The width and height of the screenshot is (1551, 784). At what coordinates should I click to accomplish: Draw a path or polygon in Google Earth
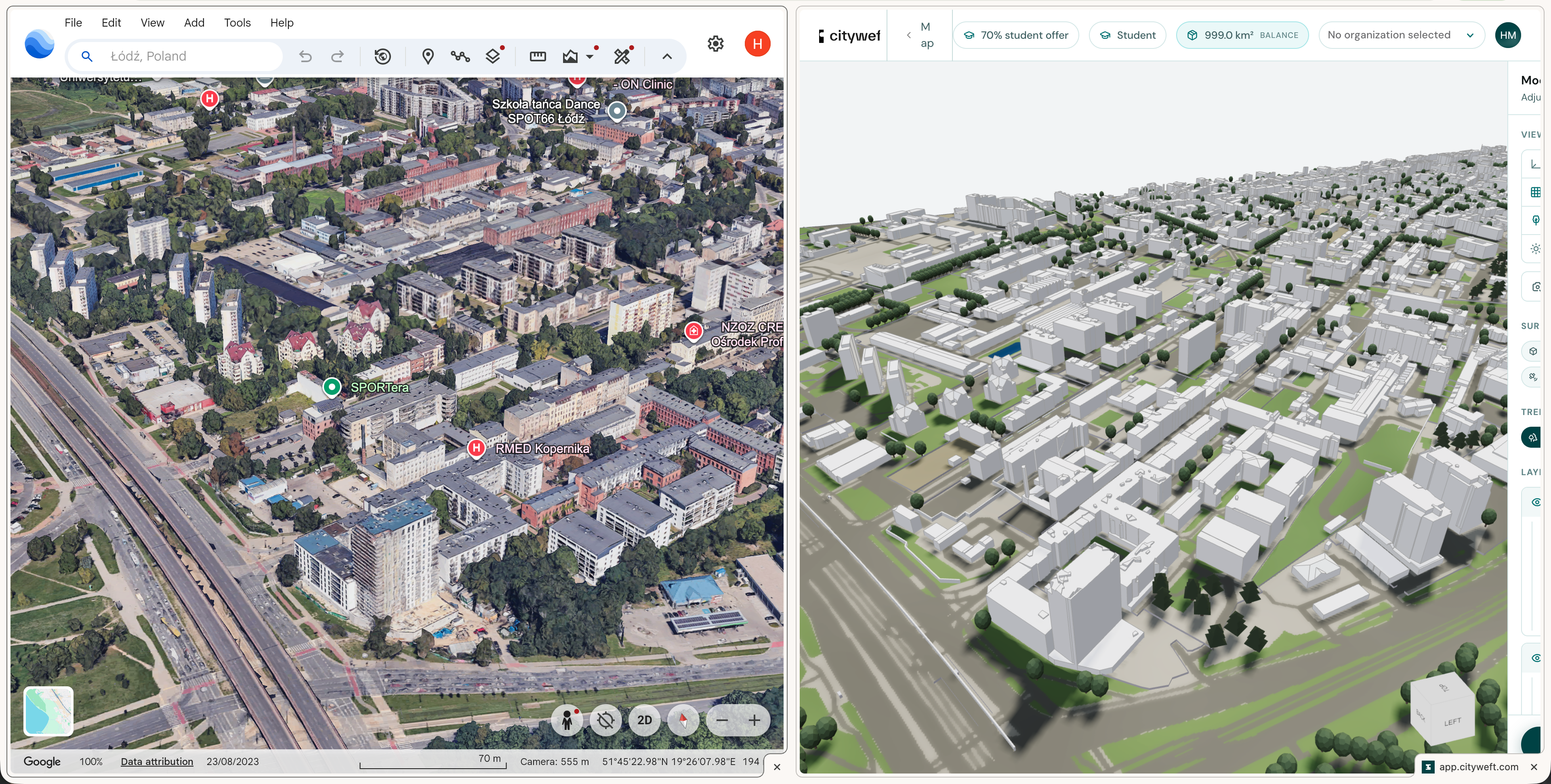[x=460, y=57]
